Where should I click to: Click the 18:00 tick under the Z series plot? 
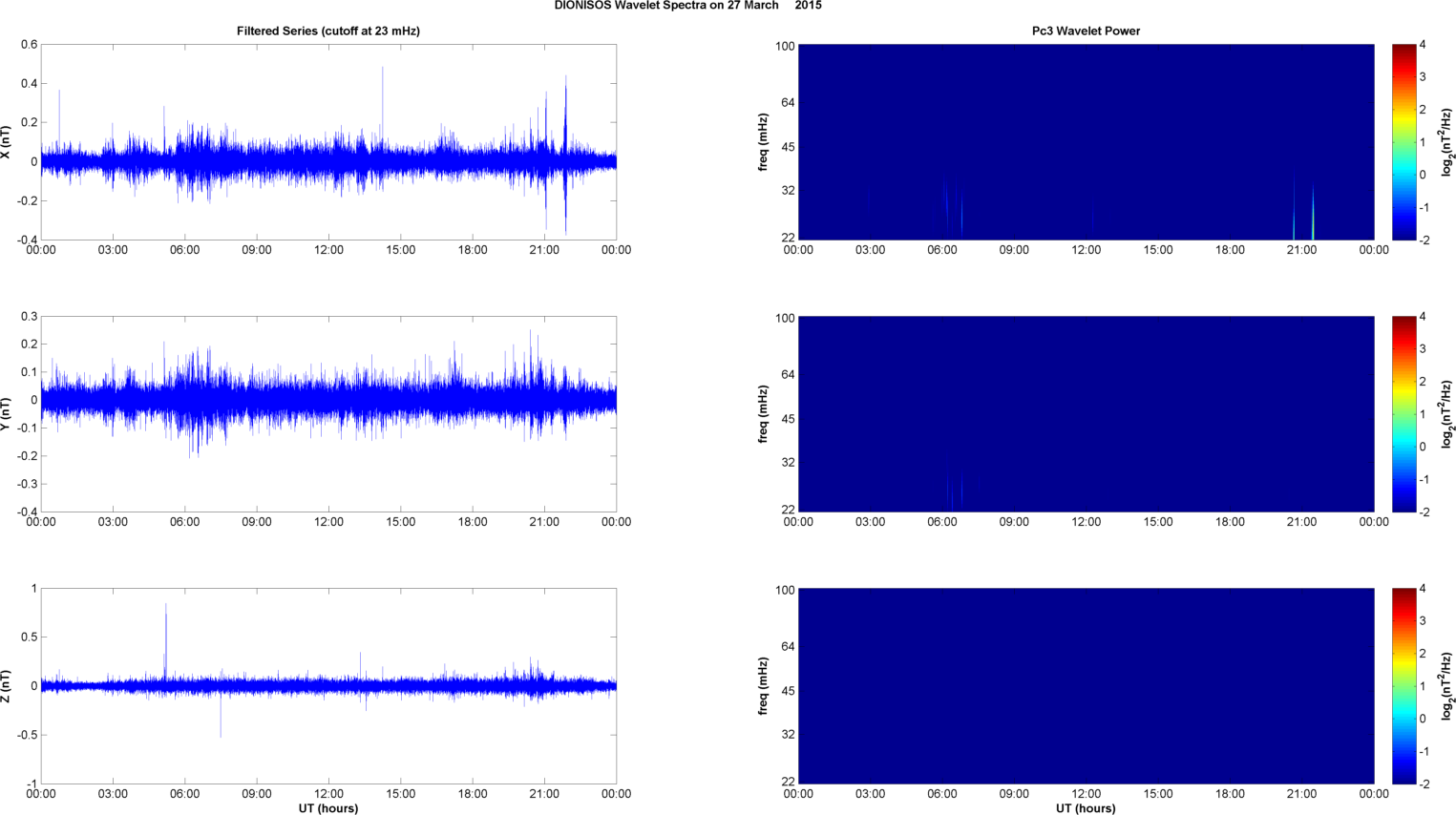pos(473,794)
